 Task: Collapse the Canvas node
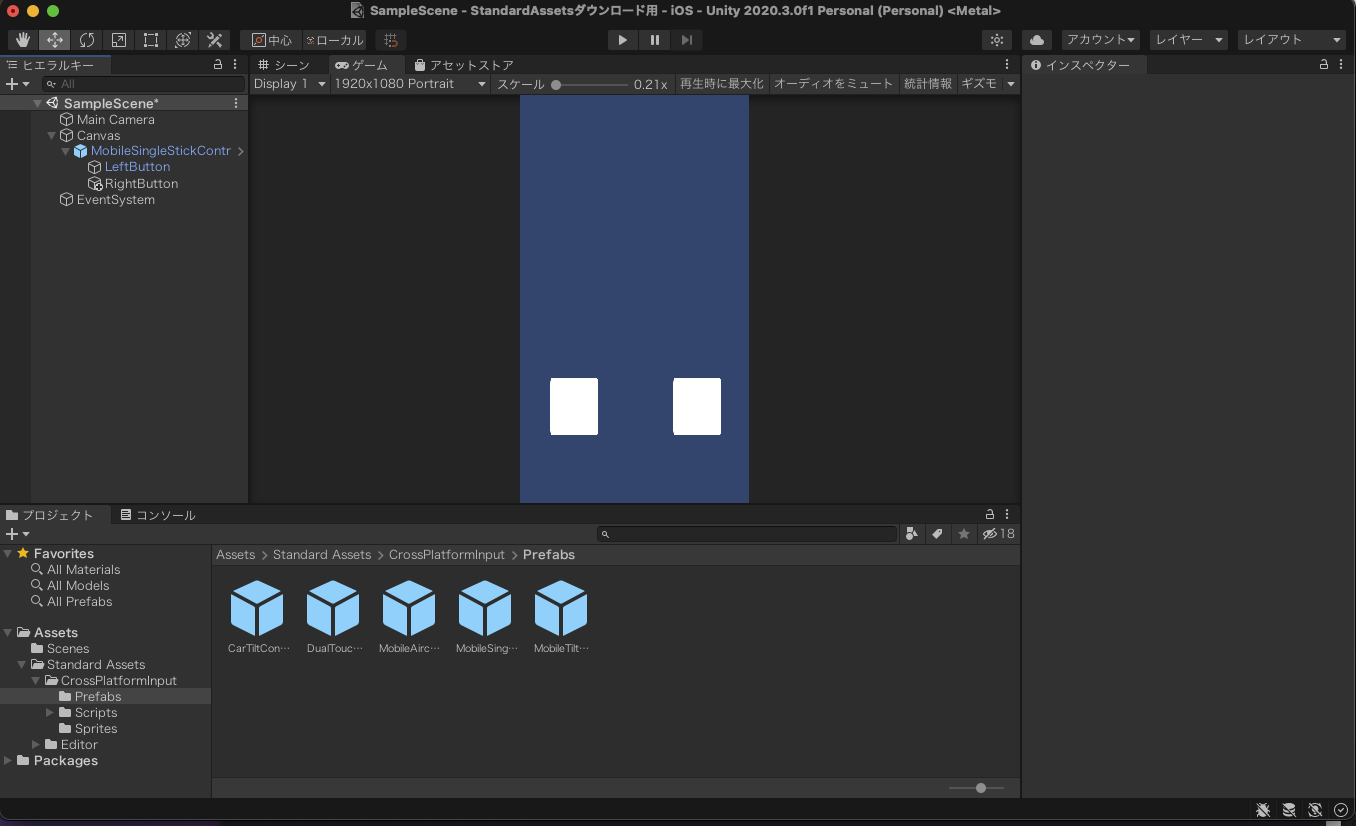(x=51, y=135)
